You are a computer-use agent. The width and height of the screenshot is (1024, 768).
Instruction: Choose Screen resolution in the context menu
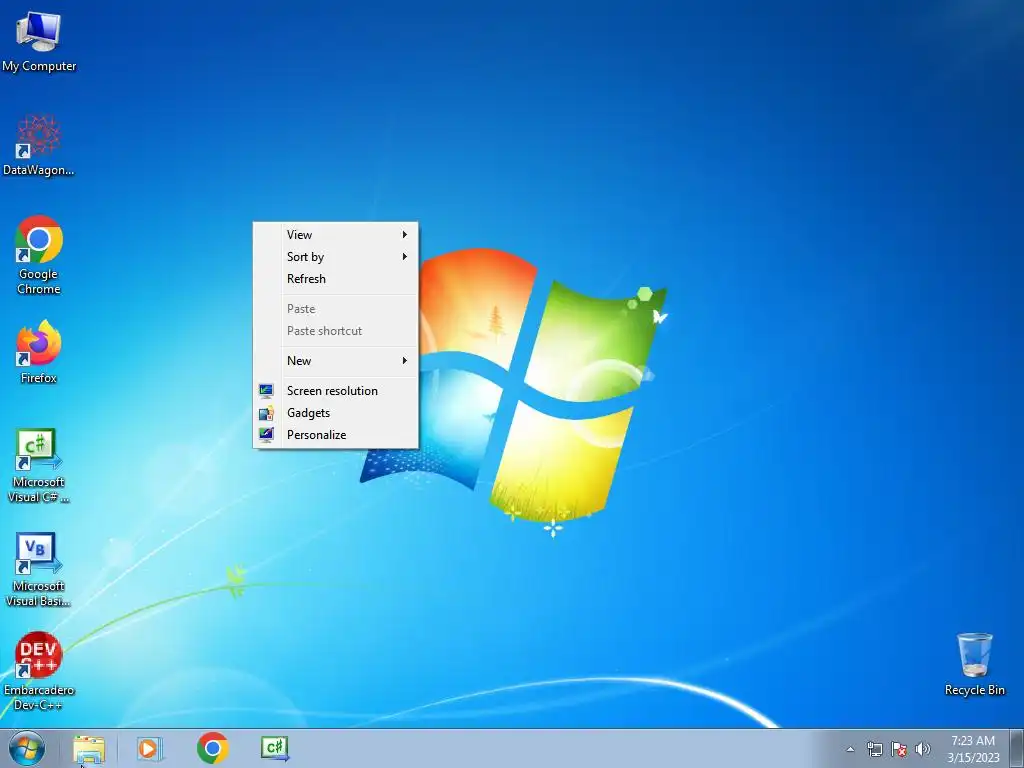[336, 391]
